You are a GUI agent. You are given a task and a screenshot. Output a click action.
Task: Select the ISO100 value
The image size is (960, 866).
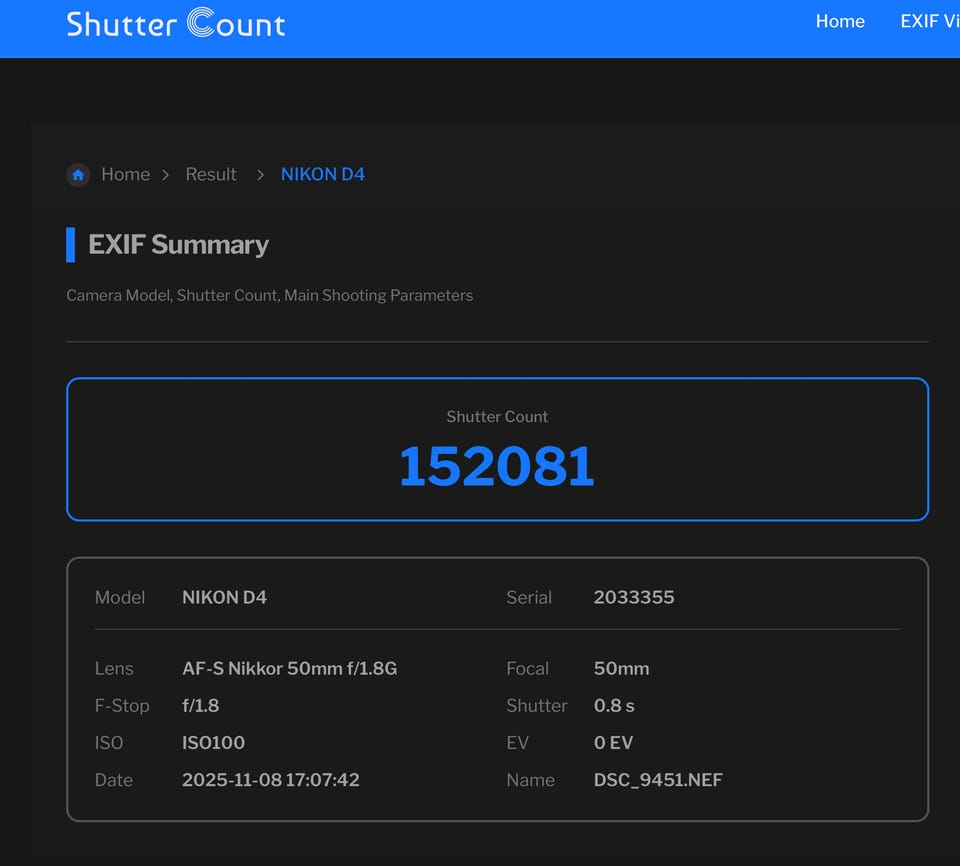coord(213,742)
